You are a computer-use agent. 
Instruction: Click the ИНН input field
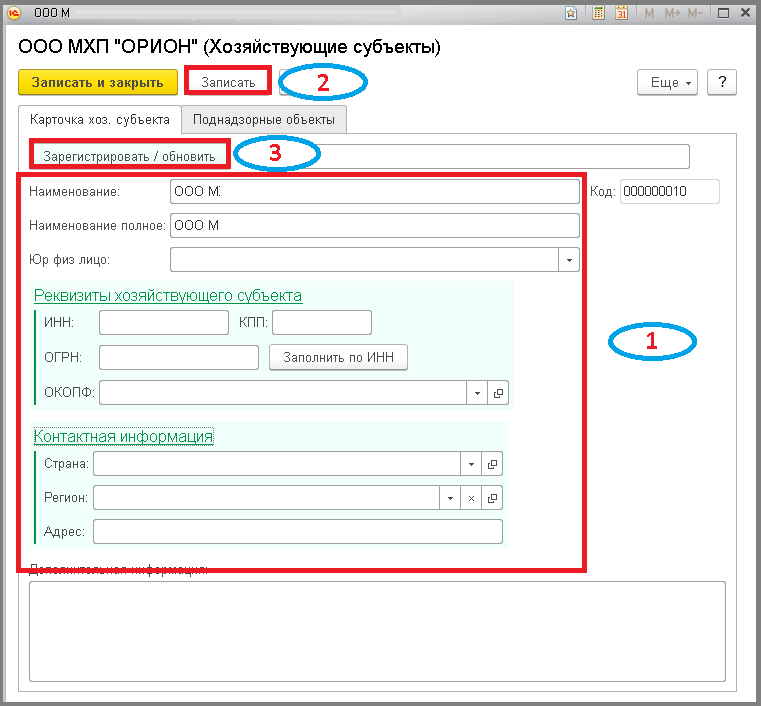point(164,323)
